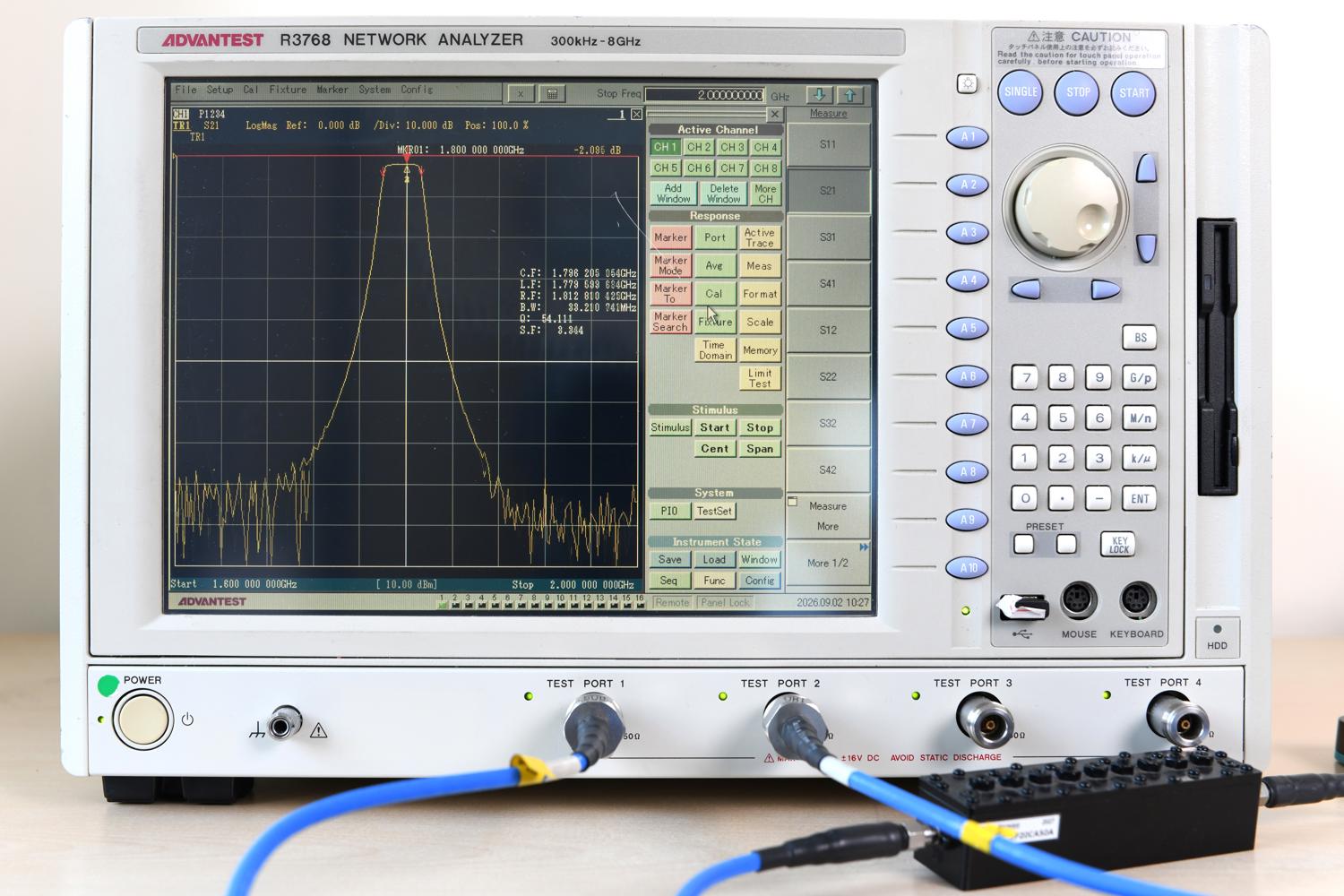1344x896 pixels.
Task: Open the Scale settings
Action: (760, 322)
